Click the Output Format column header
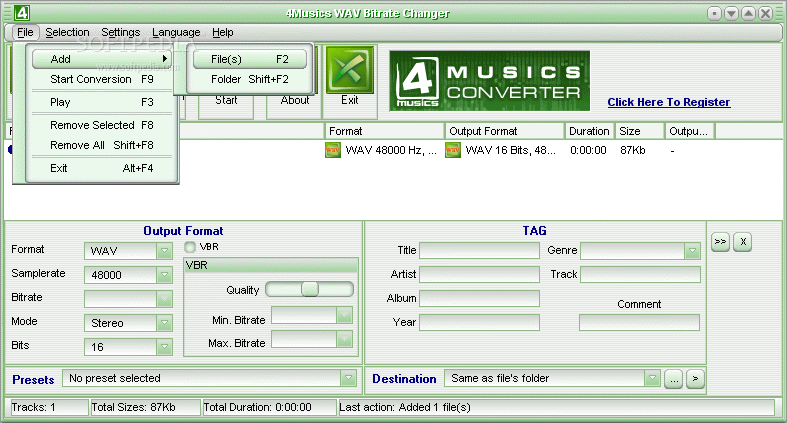This screenshot has width=787, height=423. pyautogui.click(x=504, y=131)
